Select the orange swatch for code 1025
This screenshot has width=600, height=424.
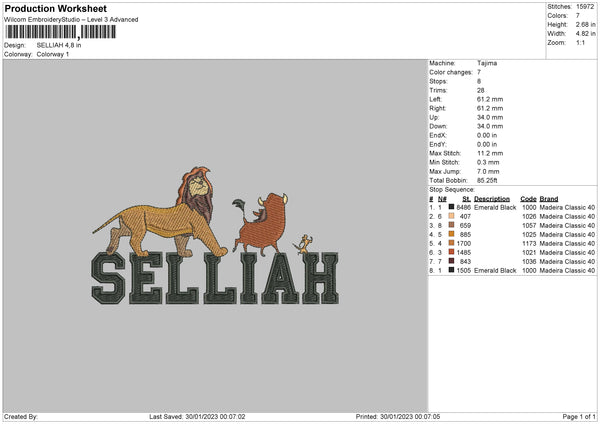point(451,234)
